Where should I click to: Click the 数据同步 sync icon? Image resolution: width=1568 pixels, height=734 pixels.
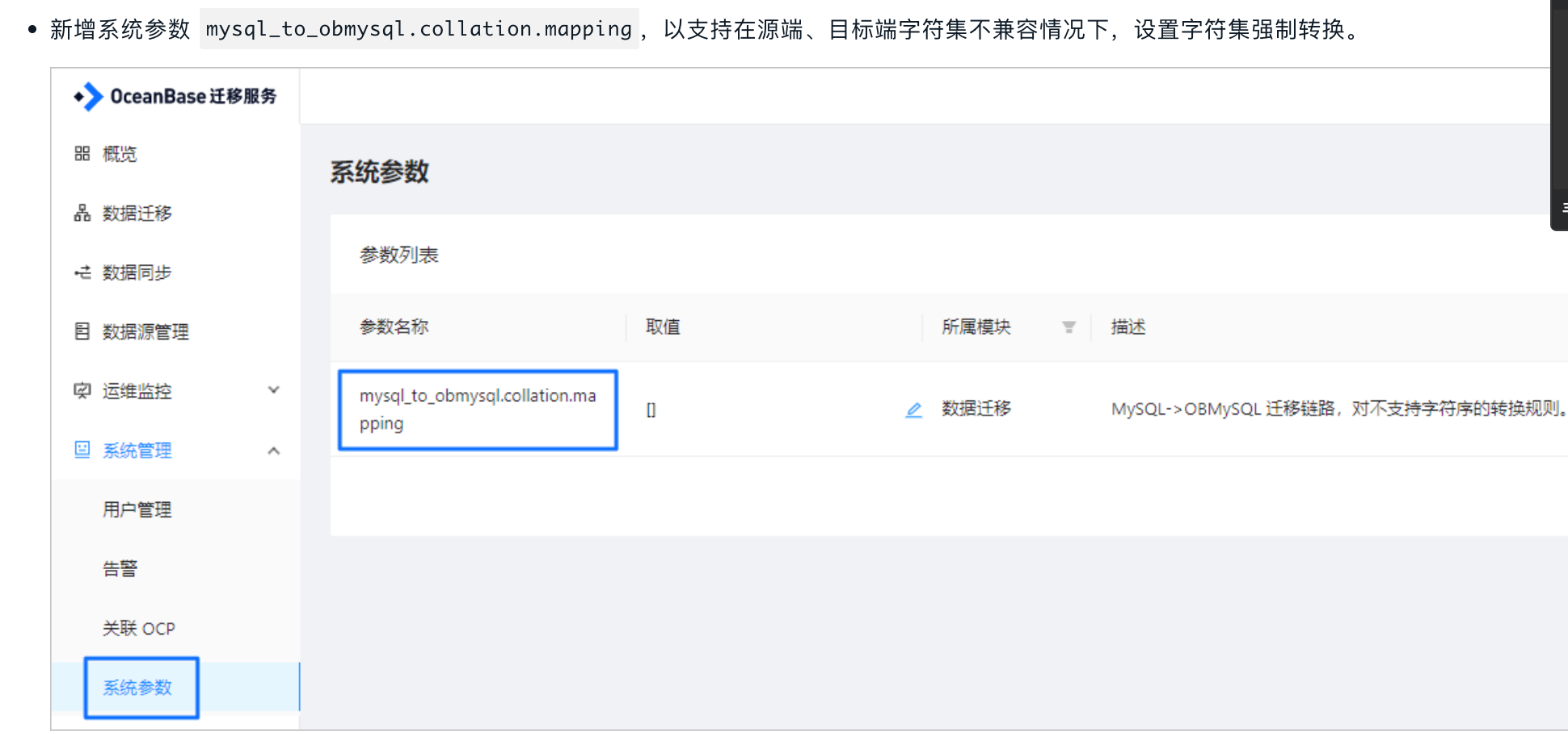click(x=82, y=272)
